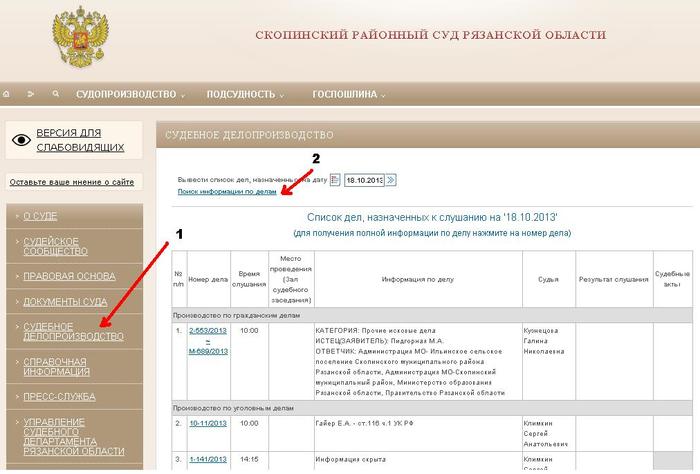Click Производство по гражданским делам group row
The width and height of the screenshot is (700, 474).
(x=432, y=316)
